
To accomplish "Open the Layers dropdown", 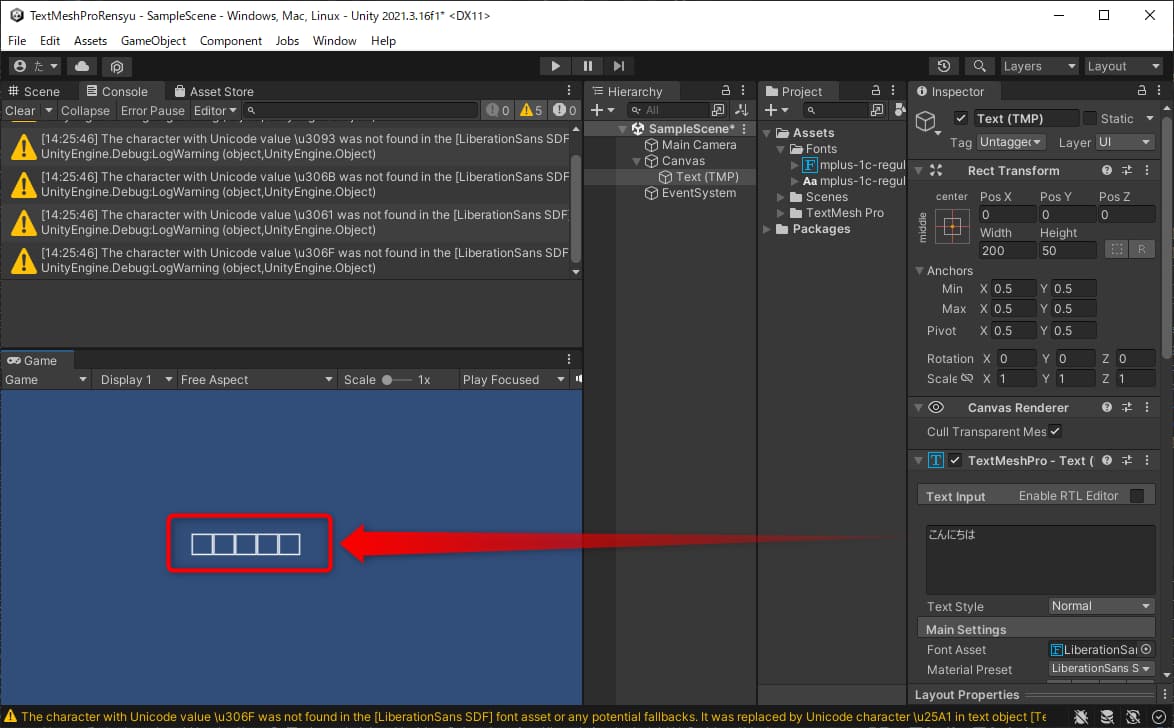I will 1038,66.
